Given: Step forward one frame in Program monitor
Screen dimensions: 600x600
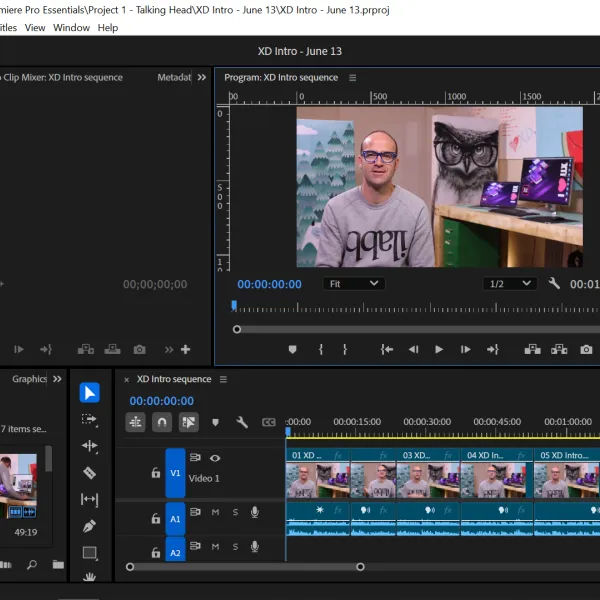Looking at the screenshot, I should point(465,349).
